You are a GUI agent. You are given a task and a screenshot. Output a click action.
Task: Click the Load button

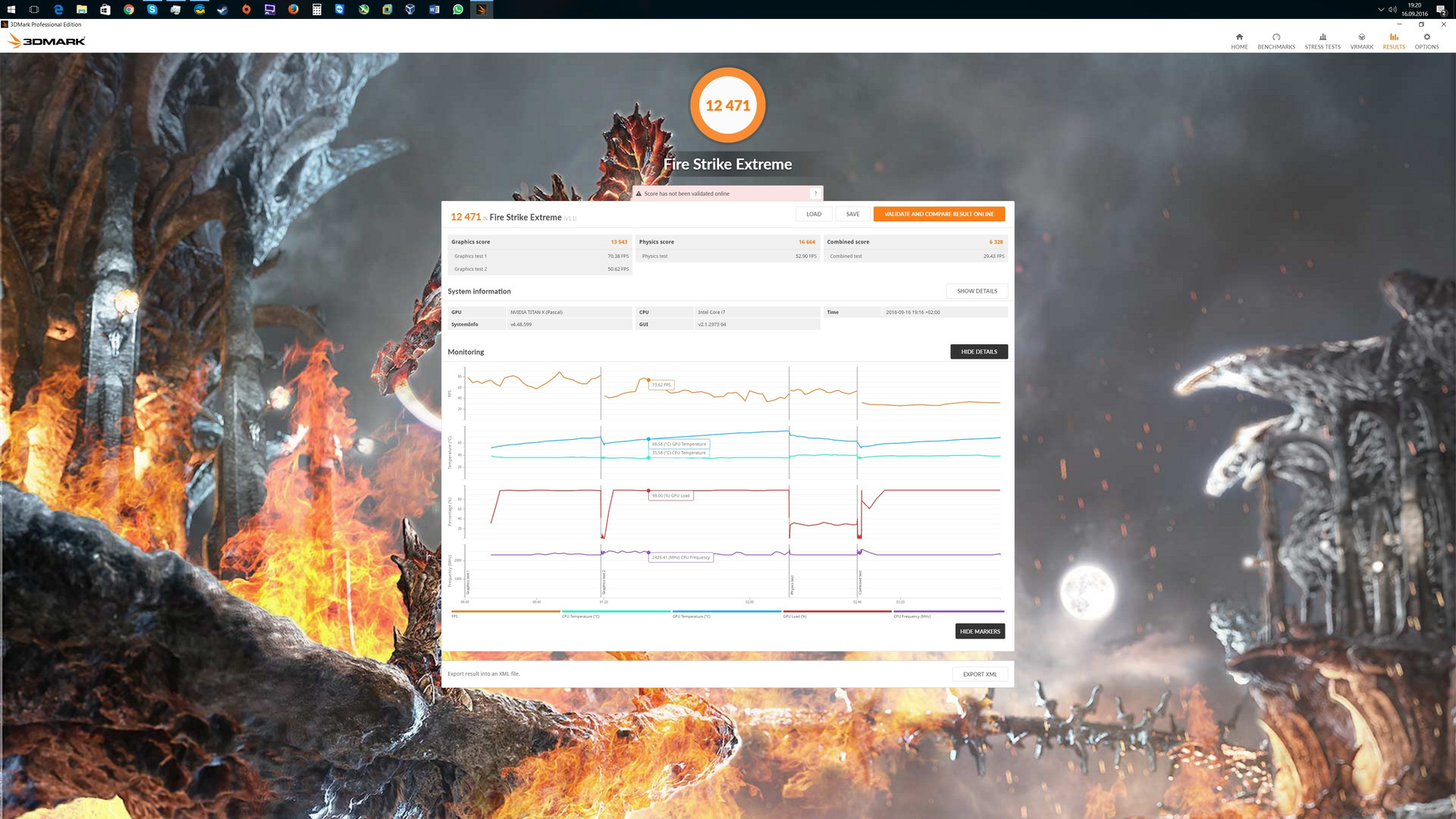(x=814, y=214)
